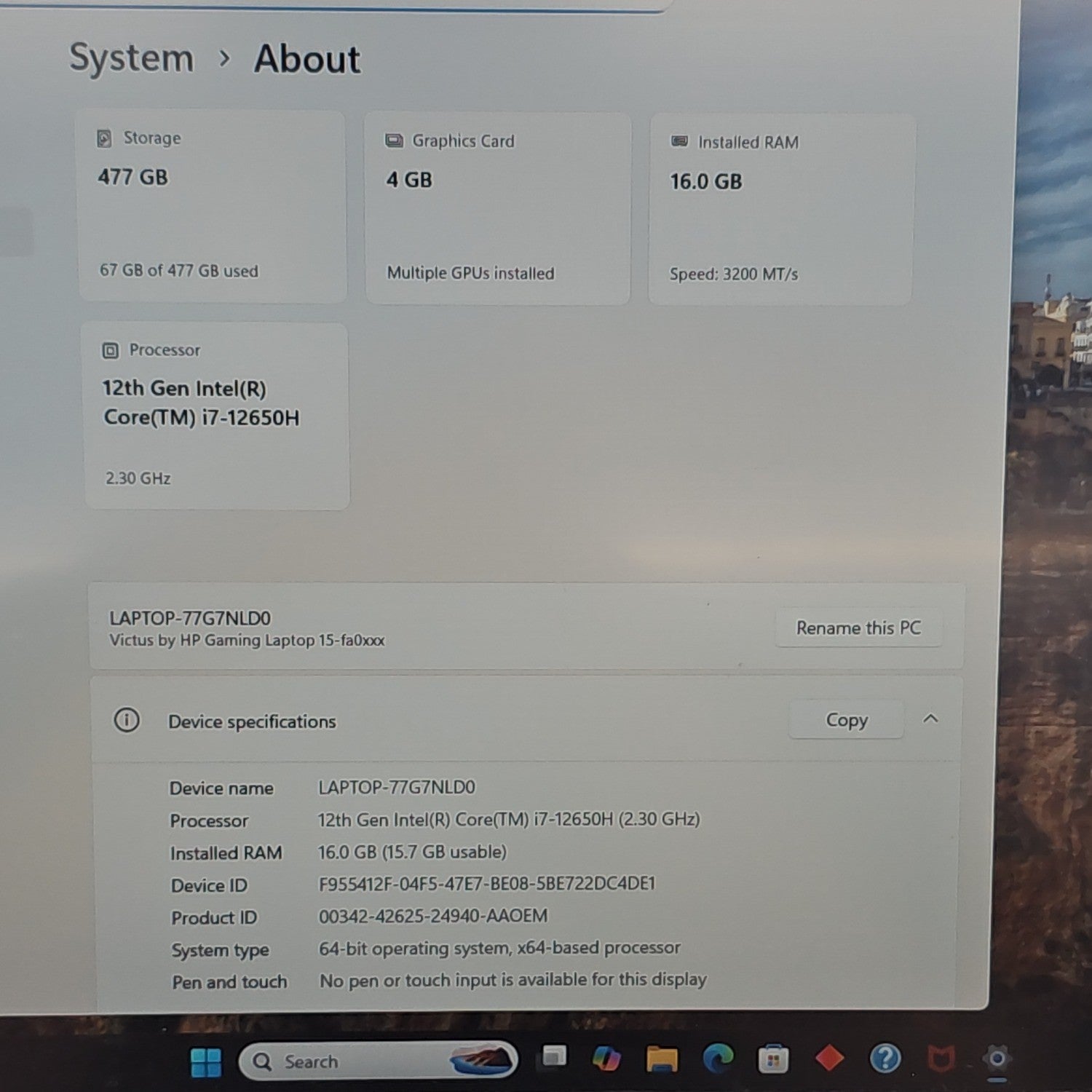
Task: Click the Device specifications info icon
Action: tap(127, 720)
